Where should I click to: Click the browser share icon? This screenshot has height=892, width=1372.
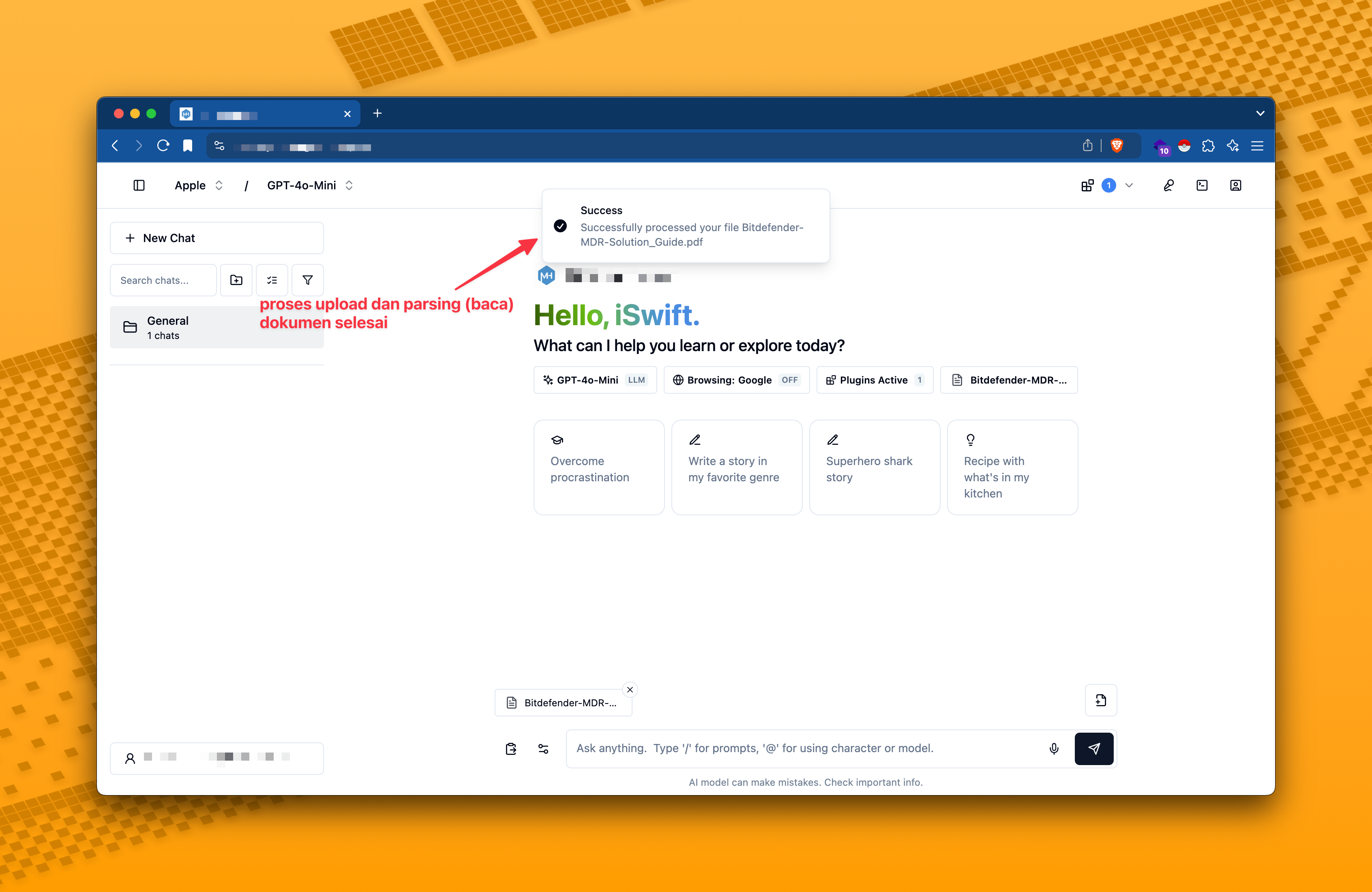(x=1087, y=145)
